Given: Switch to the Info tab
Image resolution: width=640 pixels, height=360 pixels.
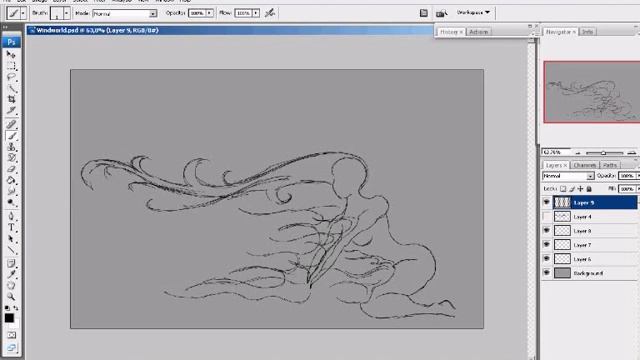Looking at the screenshot, I should pyautogui.click(x=587, y=32).
